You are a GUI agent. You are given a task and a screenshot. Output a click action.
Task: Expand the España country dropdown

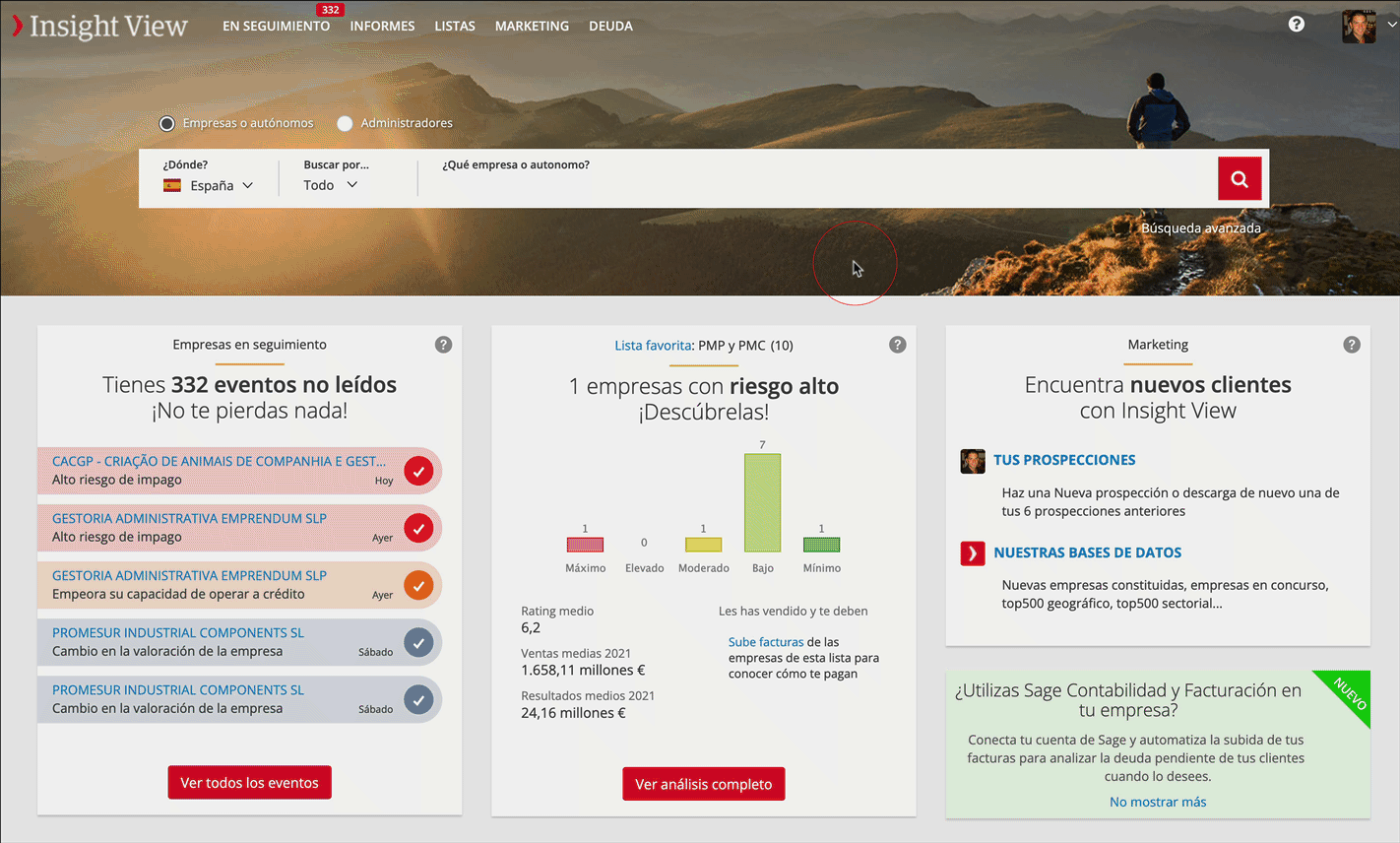(x=209, y=185)
